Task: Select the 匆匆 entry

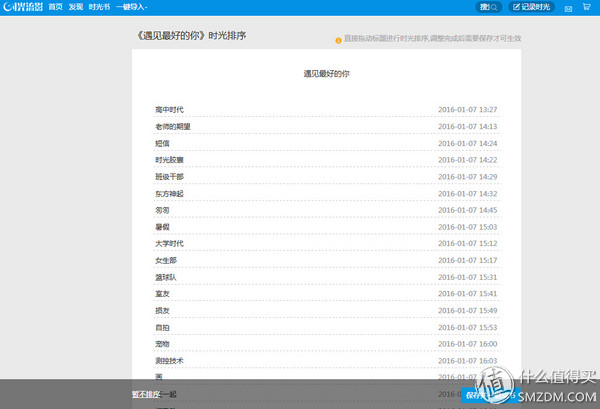Action: 162,210
